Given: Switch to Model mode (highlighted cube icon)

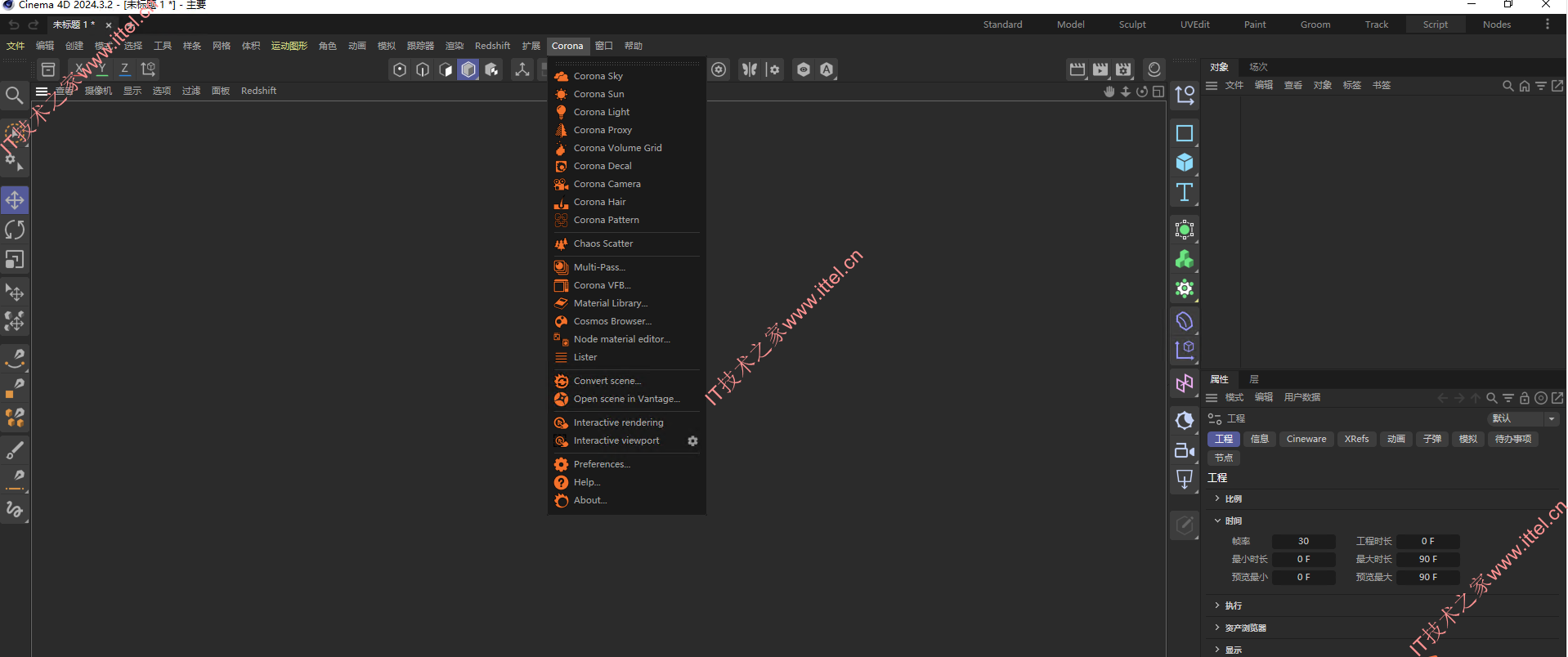Looking at the screenshot, I should 468,69.
